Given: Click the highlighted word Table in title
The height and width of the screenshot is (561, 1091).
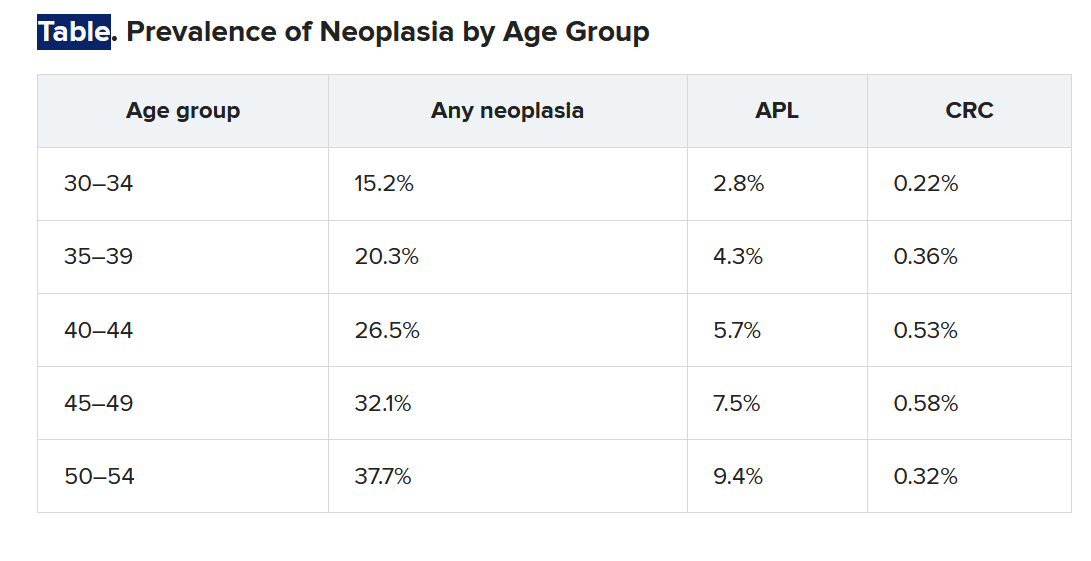Looking at the screenshot, I should pos(73,32).
